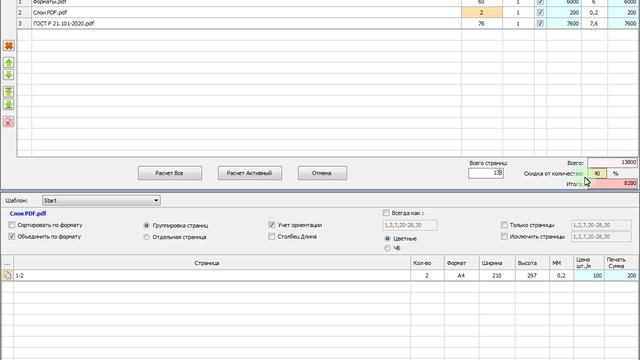Toggle Учет ориентации checkbox
Image resolution: width=640 pixels, height=360 pixels.
click(x=271, y=225)
